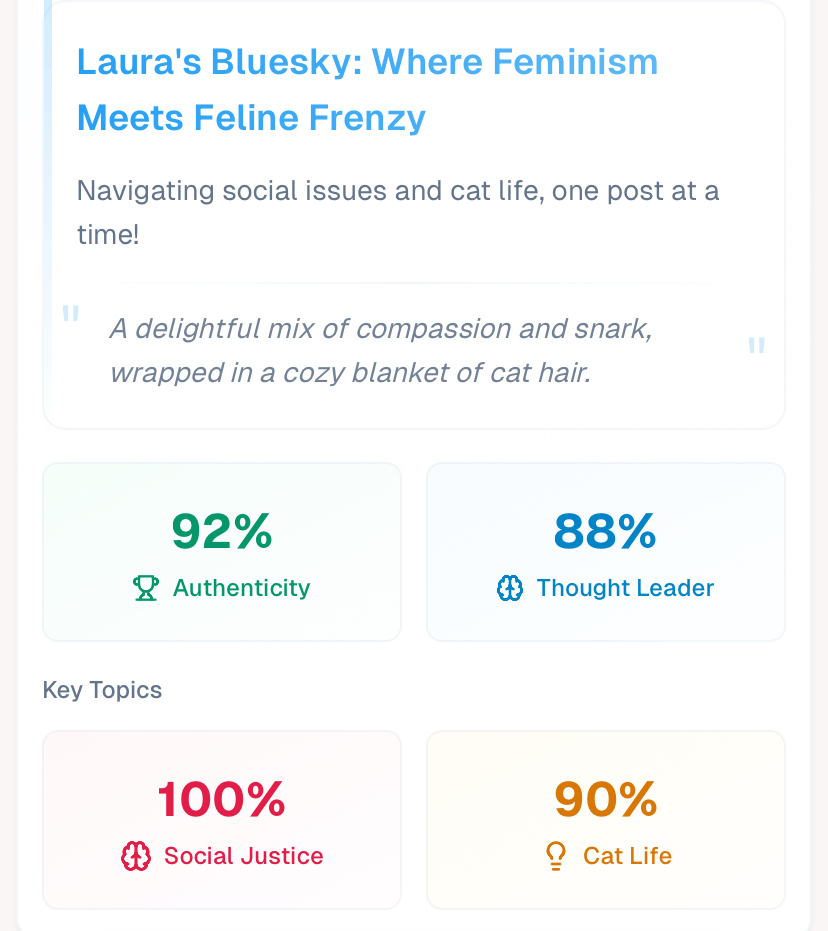Screen dimensions: 828x931
Task: Open the "Laura's Bluesky" headline title
Action: pos(367,90)
